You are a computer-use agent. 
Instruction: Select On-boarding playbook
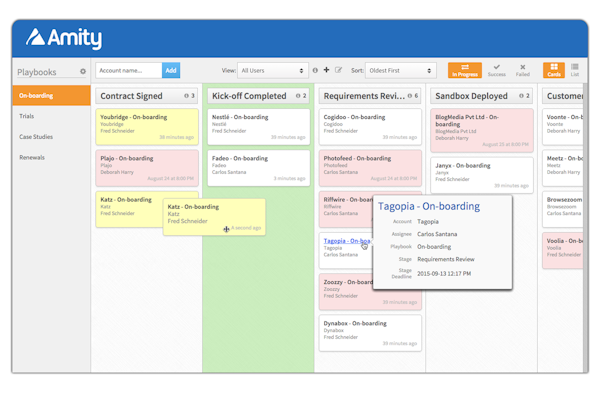[x=51, y=96]
